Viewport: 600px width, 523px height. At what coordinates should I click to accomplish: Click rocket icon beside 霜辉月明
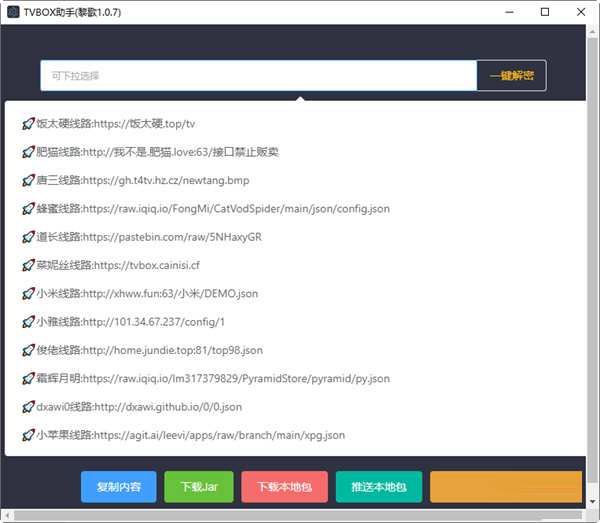coord(28,378)
